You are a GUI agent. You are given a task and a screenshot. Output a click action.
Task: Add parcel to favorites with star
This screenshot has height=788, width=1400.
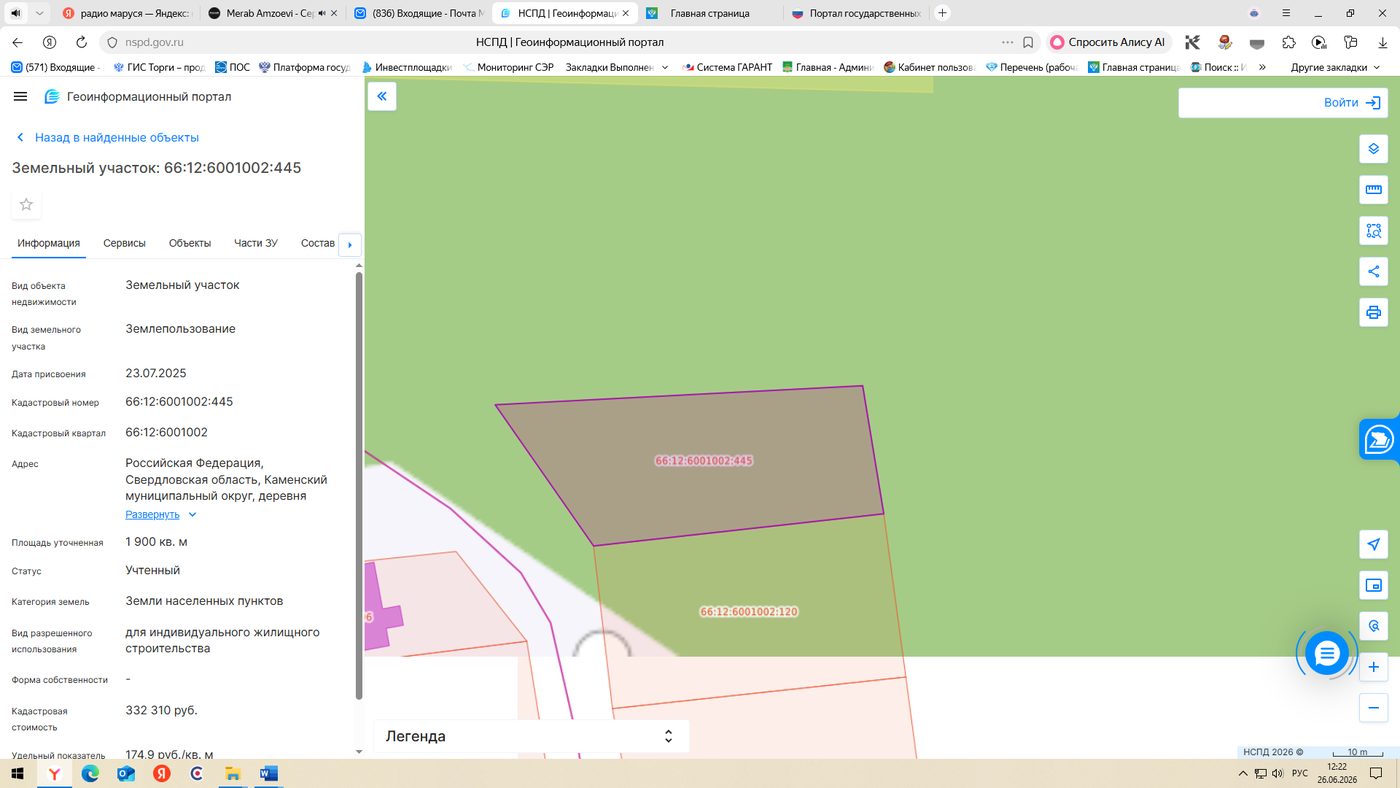pyautogui.click(x=26, y=204)
